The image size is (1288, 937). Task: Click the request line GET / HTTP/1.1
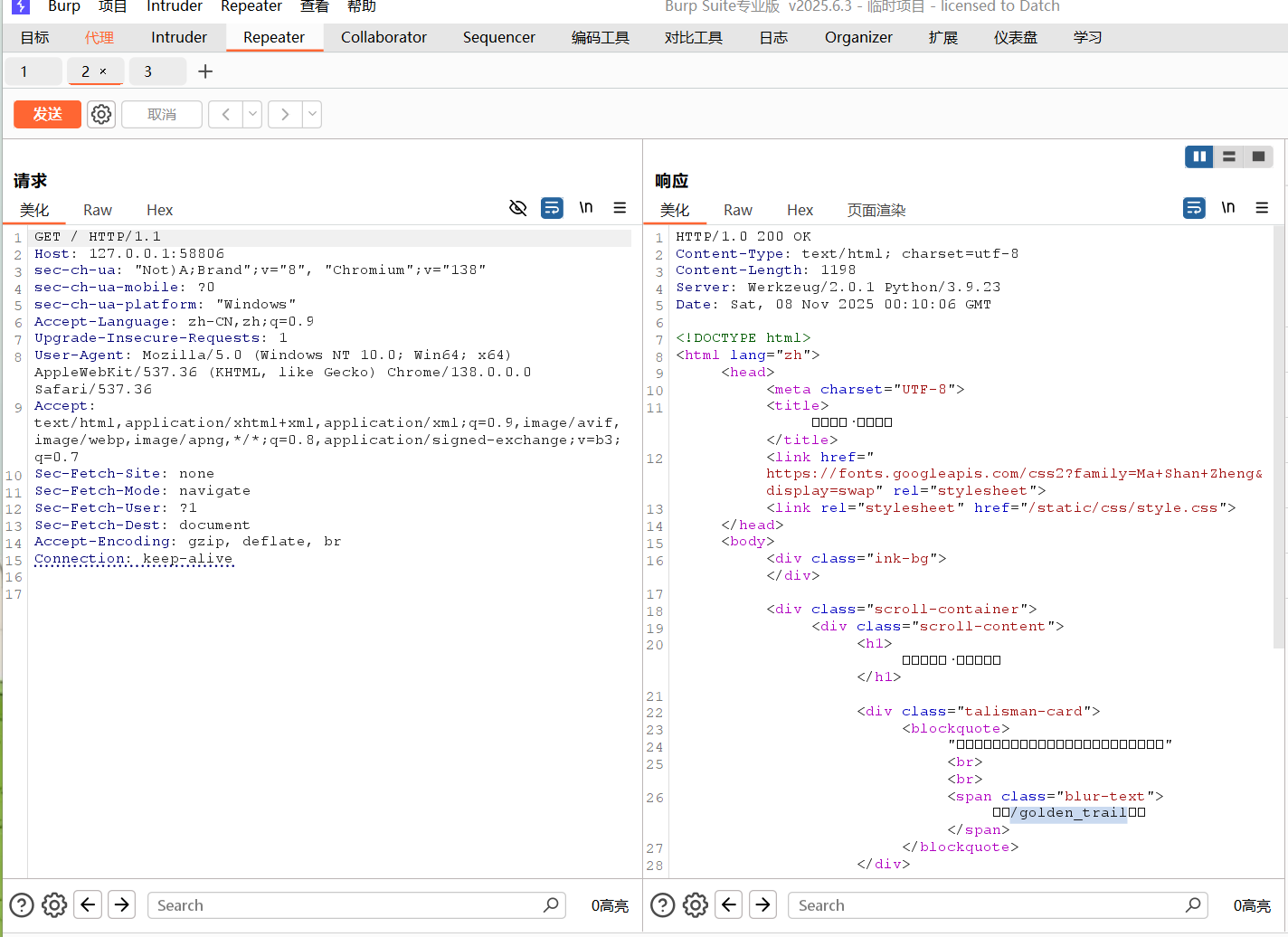coord(98,237)
